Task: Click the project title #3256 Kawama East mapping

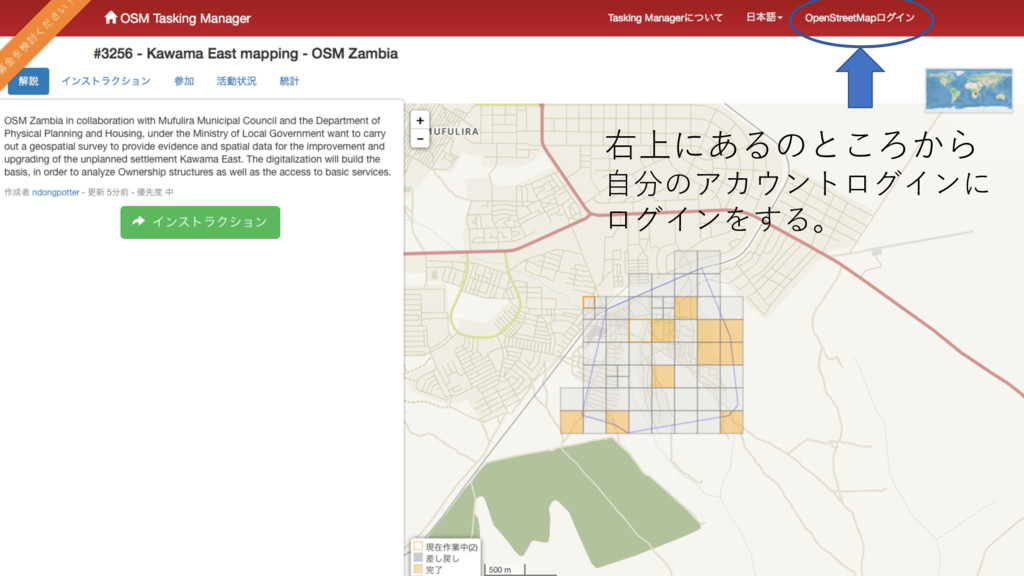Action: 246,54
